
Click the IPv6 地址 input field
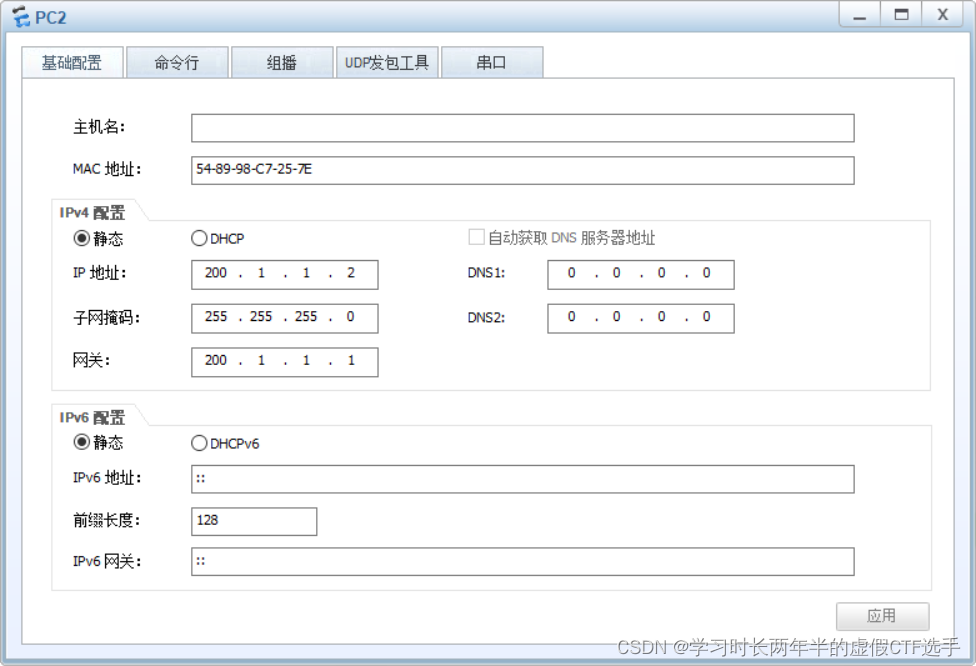[523, 479]
